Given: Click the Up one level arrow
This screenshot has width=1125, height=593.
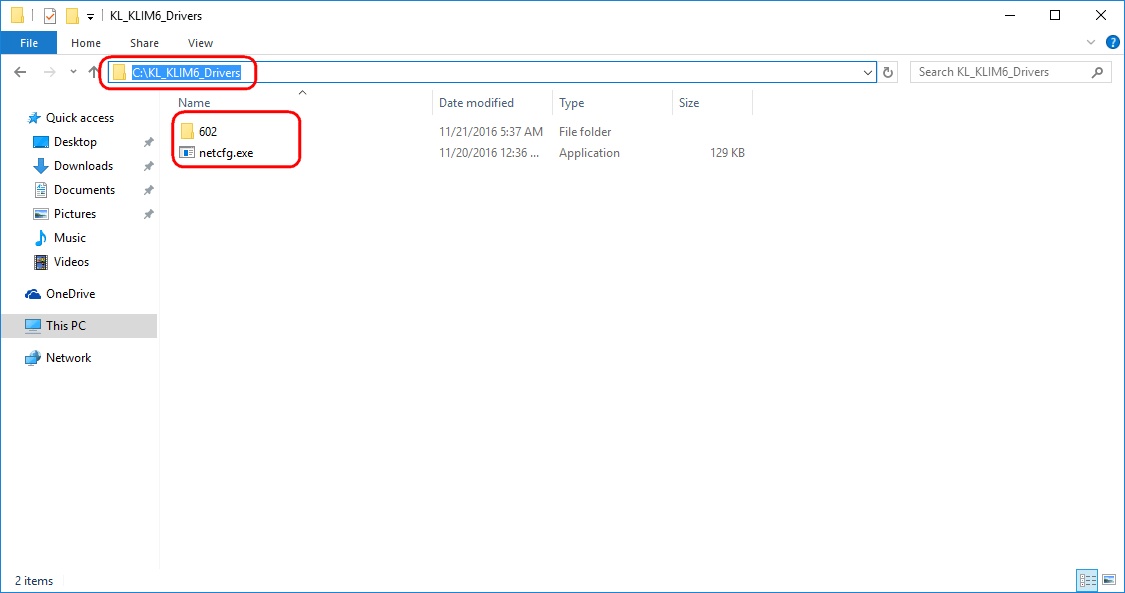Looking at the screenshot, I should 94,72.
